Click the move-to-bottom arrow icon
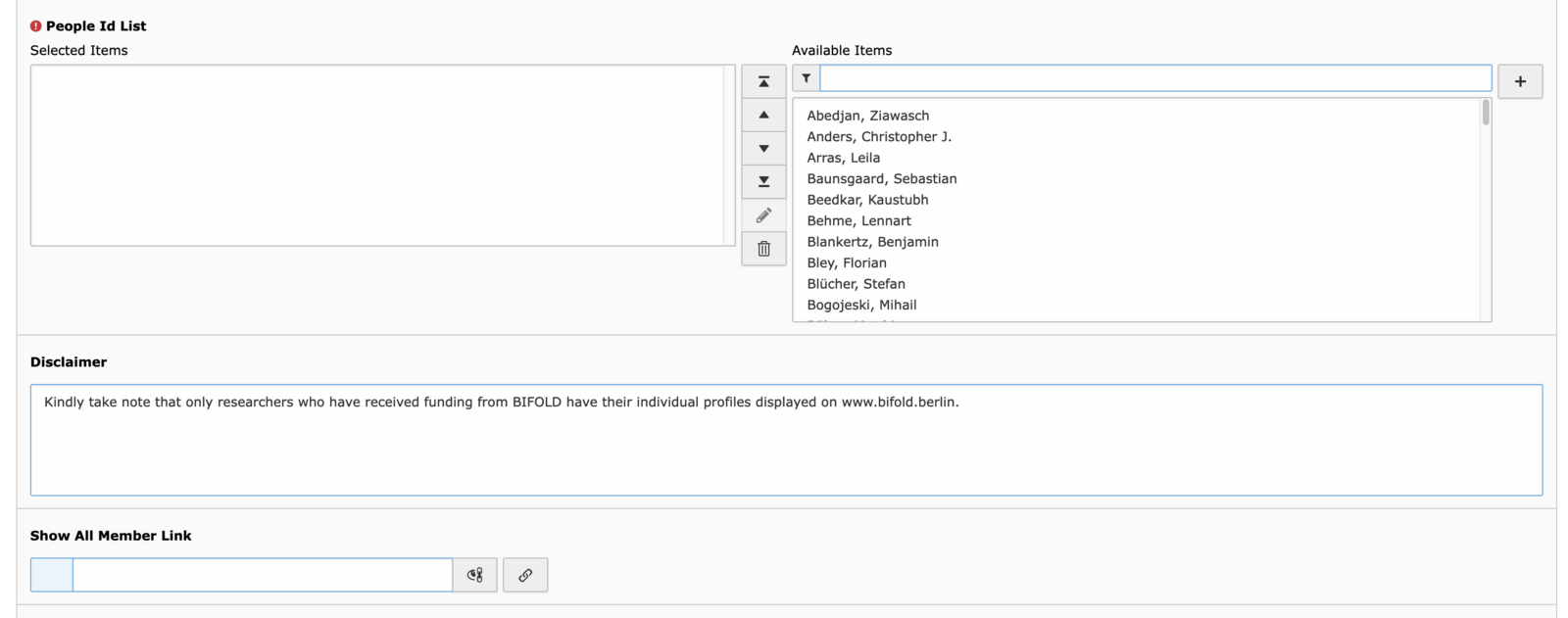The image size is (1568, 618). (x=763, y=181)
